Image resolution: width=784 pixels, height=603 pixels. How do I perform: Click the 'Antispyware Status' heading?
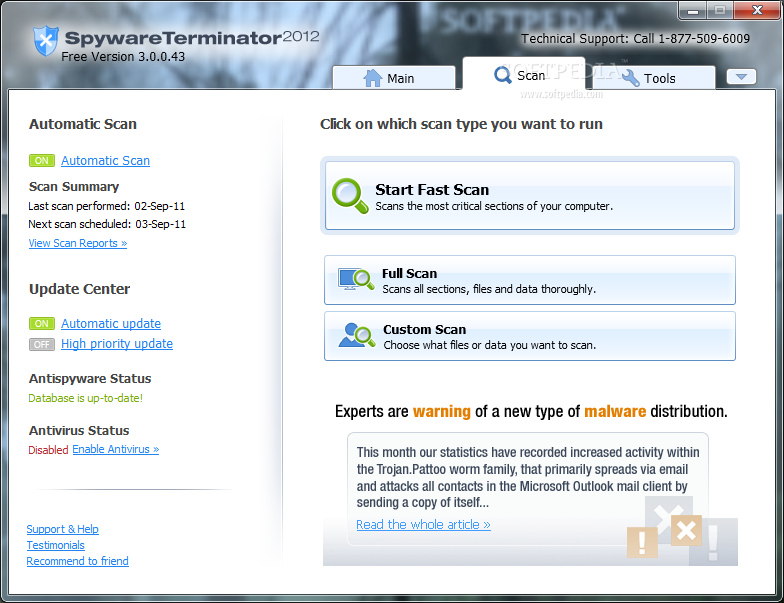pos(90,378)
